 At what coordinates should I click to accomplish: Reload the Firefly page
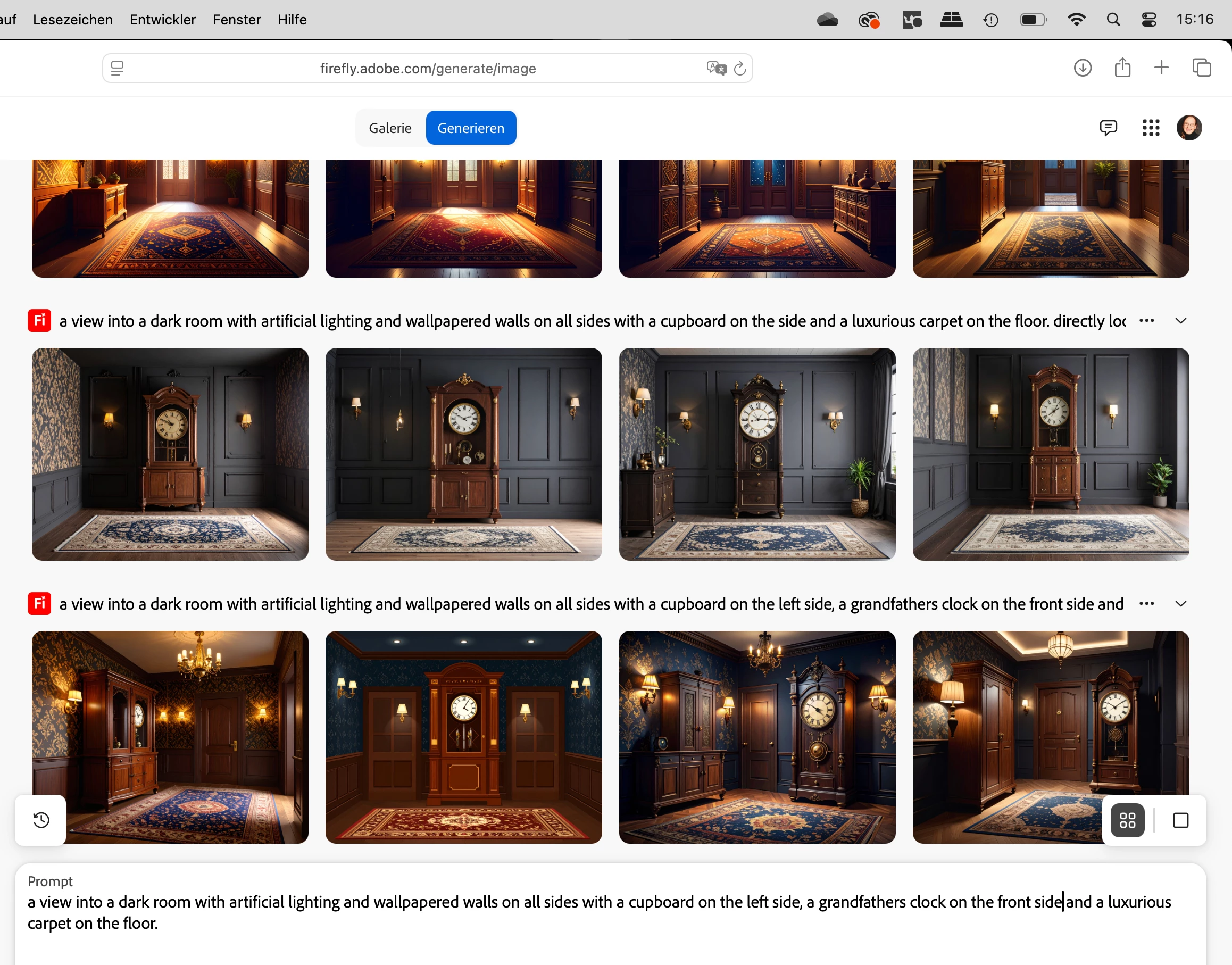pyautogui.click(x=739, y=69)
